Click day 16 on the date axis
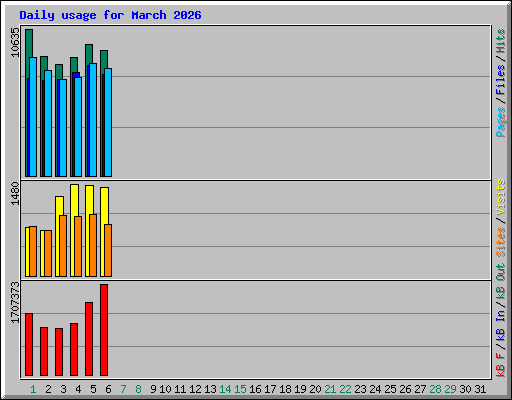The image size is (512, 400). pos(255,389)
